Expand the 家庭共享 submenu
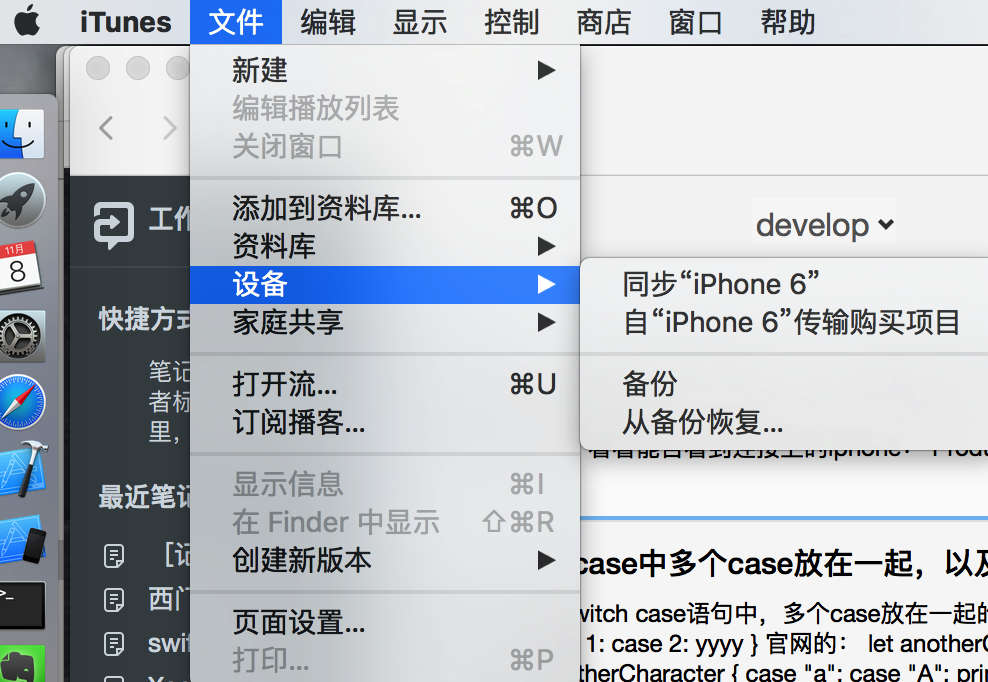988x682 pixels. coord(385,322)
